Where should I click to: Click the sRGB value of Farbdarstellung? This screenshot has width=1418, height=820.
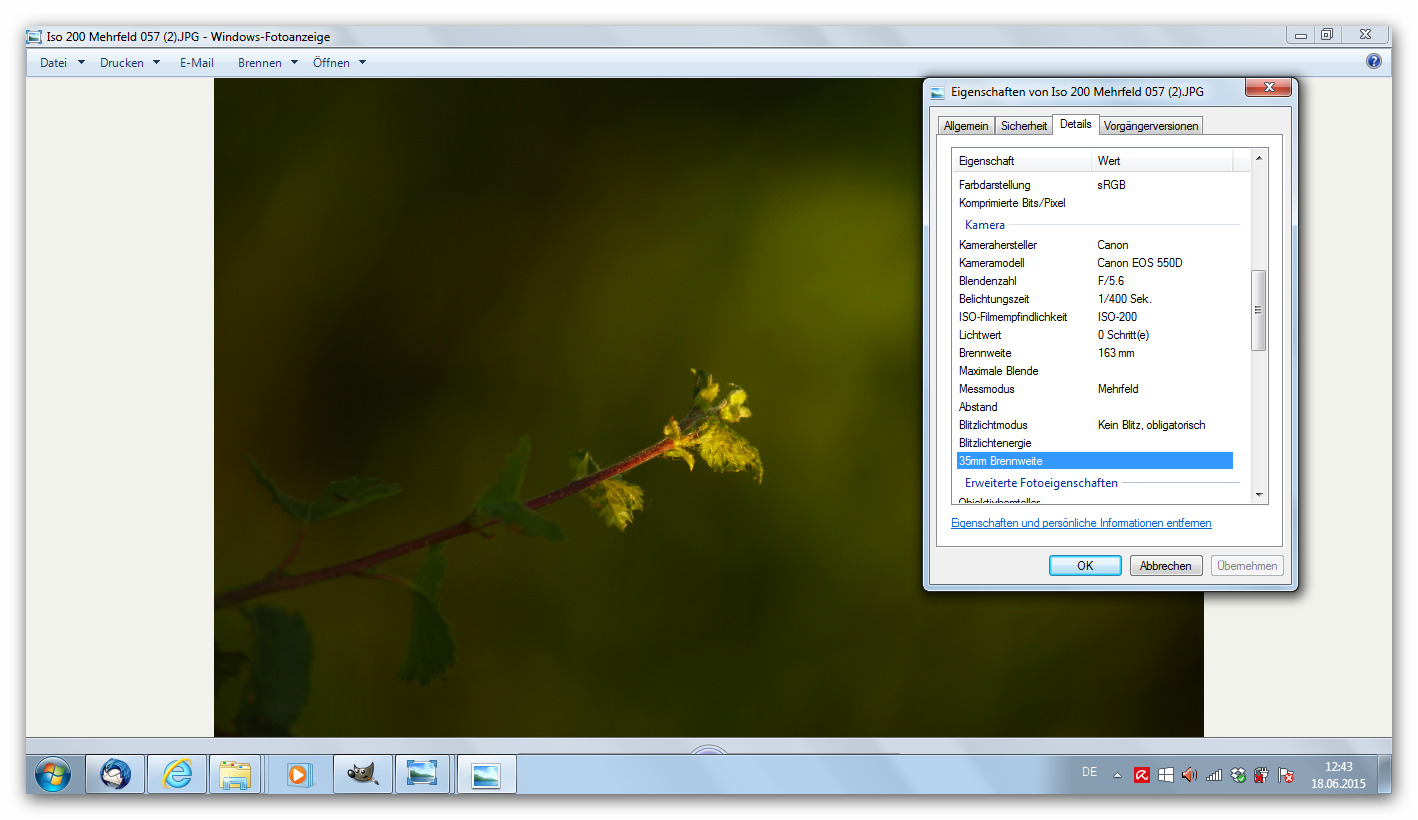point(1112,185)
